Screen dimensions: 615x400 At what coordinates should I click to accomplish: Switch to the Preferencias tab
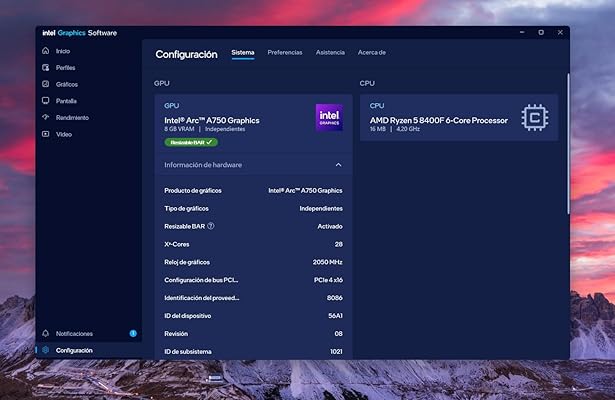click(285, 53)
